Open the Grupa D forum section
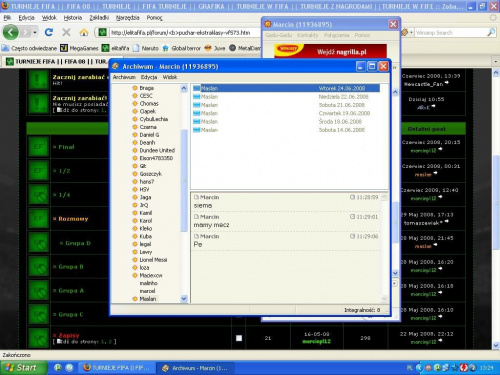This screenshot has height=375, width=500. [x=78, y=243]
